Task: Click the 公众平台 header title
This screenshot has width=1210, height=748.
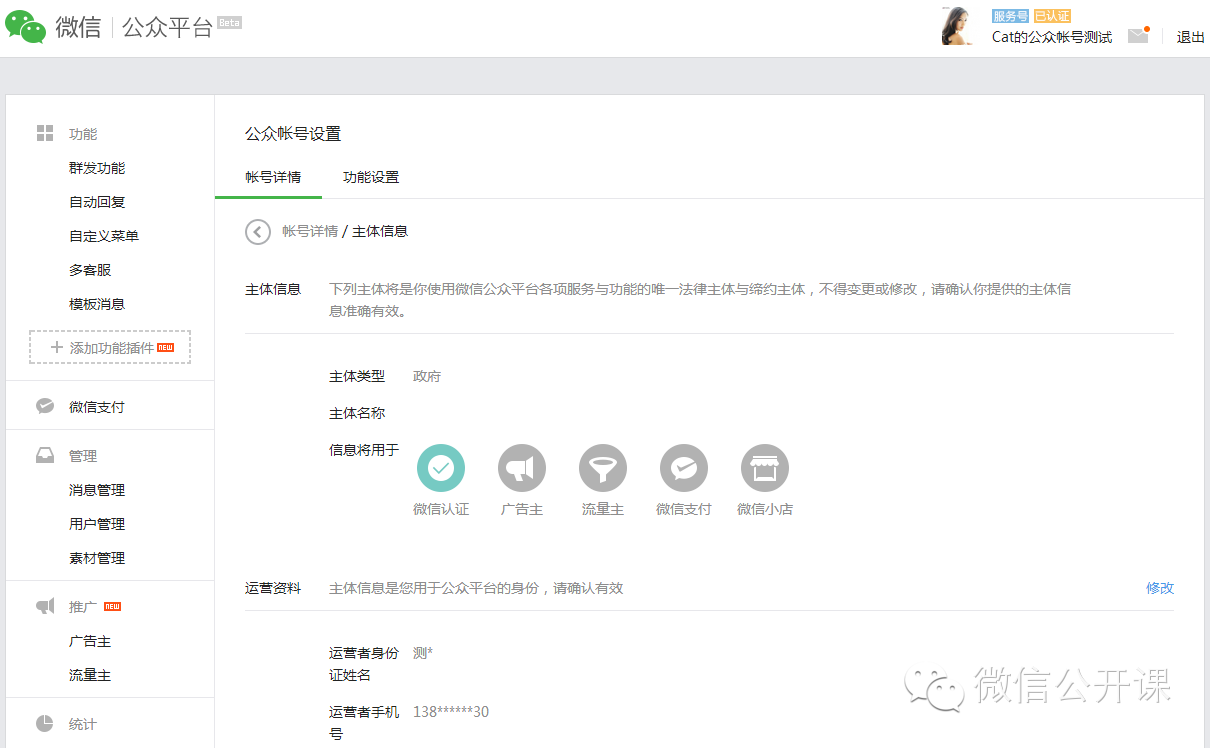Action: coord(167,28)
